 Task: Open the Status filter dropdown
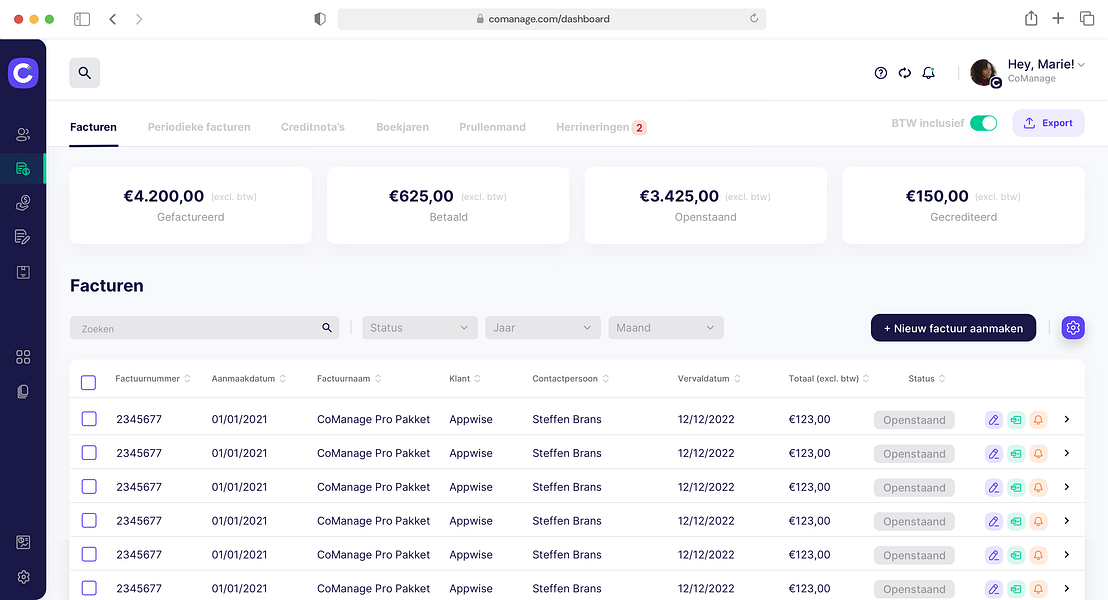pyautogui.click(x=420, y=328)
